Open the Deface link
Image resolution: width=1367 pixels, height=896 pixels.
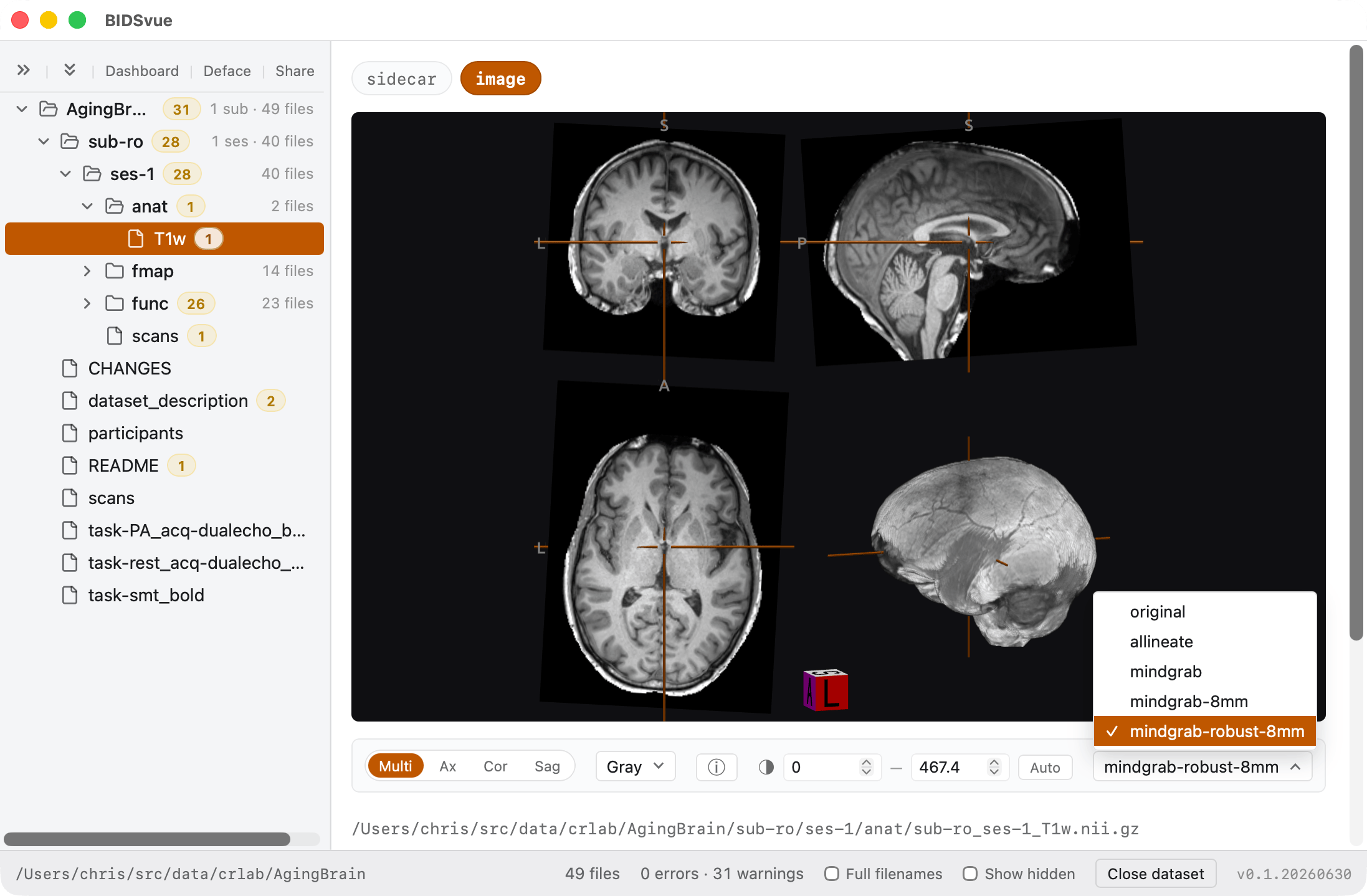(227, 71)
